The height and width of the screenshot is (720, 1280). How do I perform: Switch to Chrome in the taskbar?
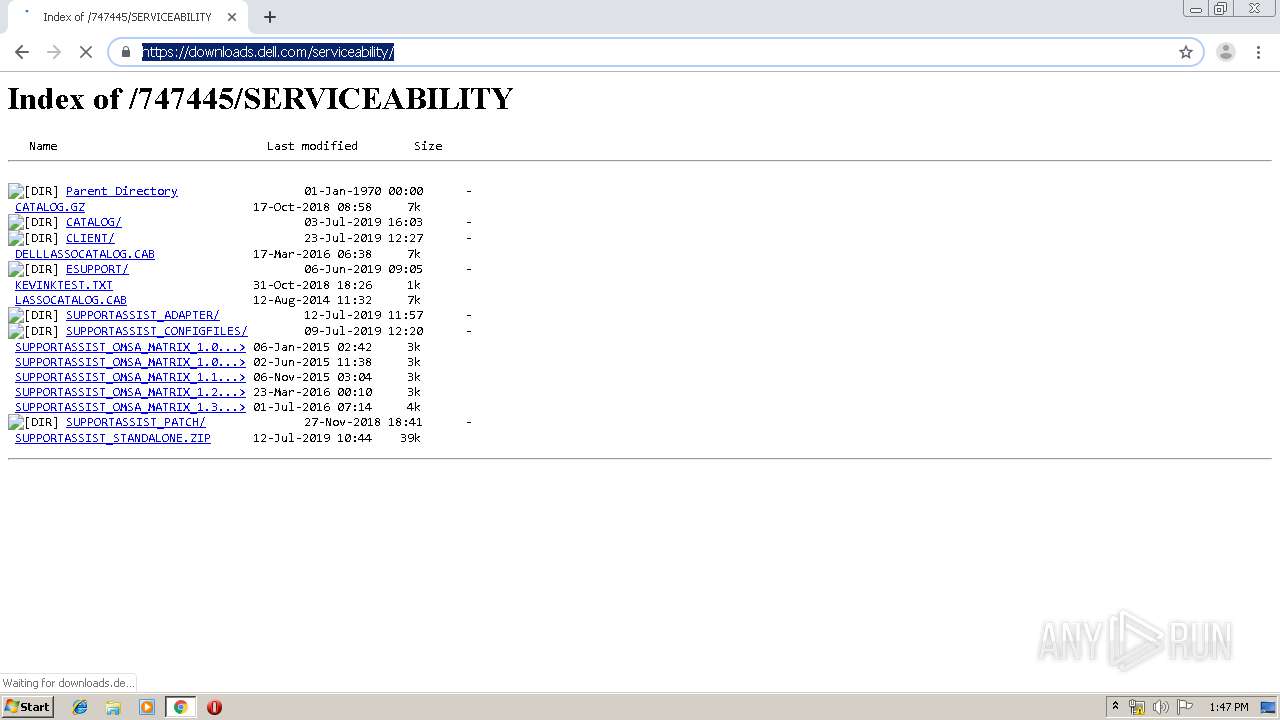click(x=180, y=707)
